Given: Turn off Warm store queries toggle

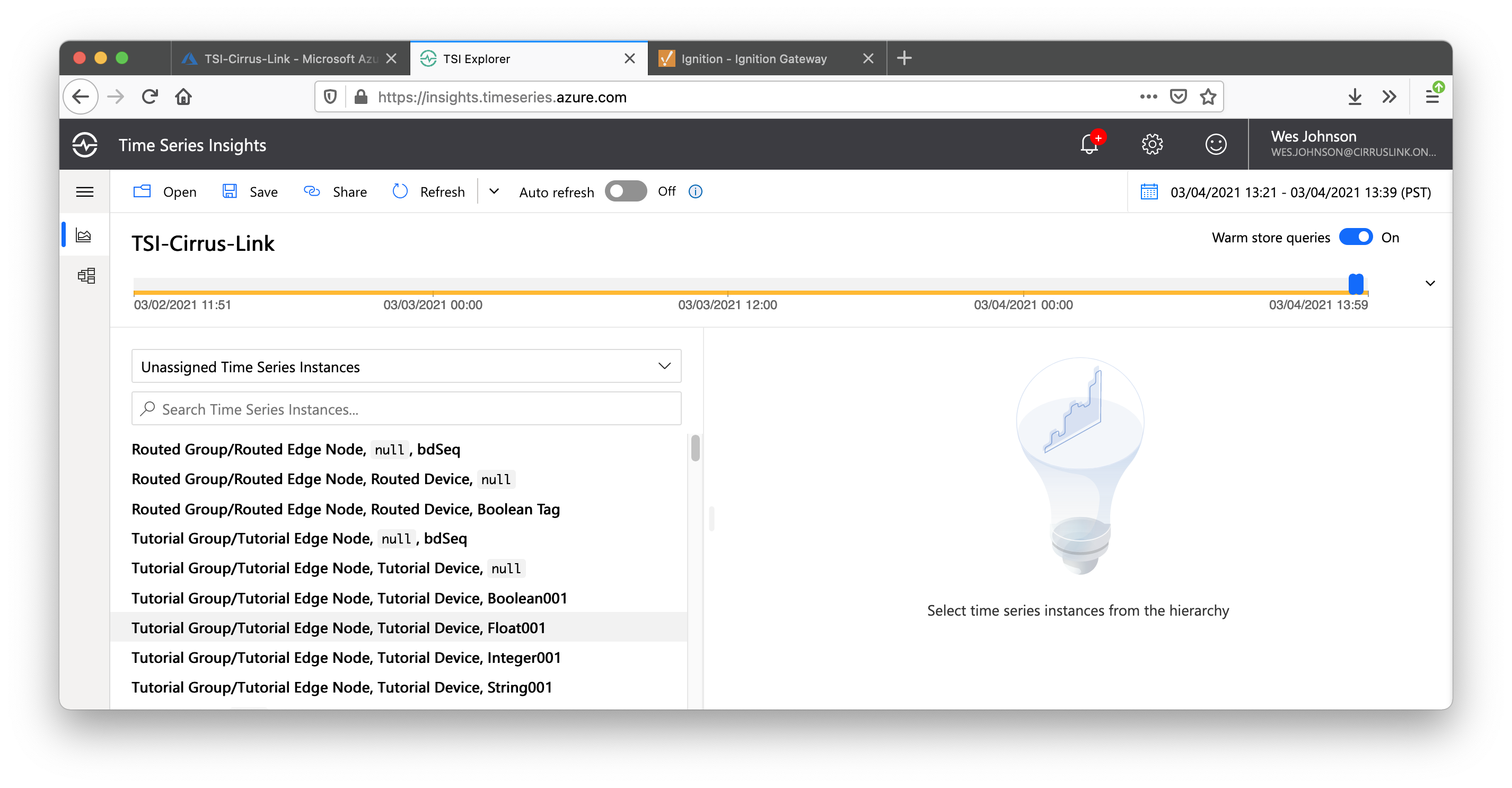Looking at the screenshot, I should tap(1355, 237).
